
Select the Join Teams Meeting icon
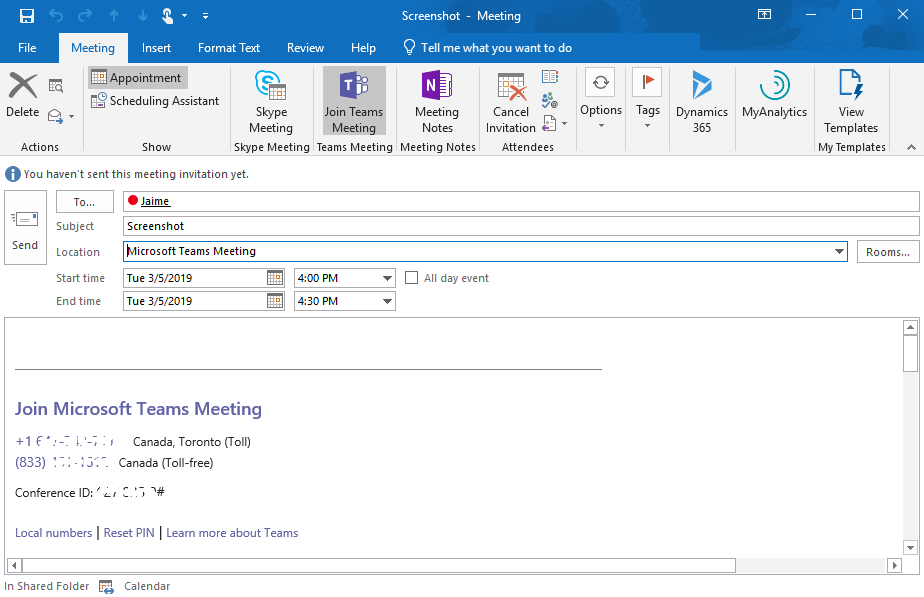[353, 100]
